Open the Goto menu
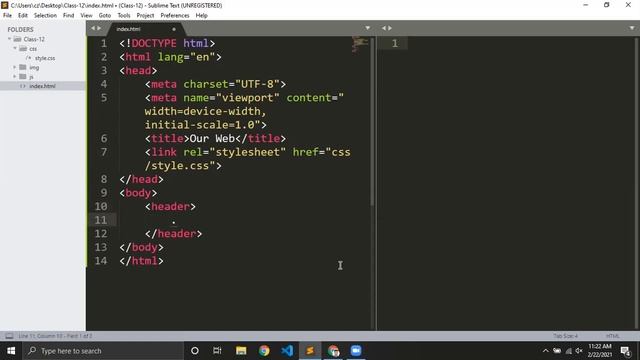 pyautogui.click(x=105, y=16)
